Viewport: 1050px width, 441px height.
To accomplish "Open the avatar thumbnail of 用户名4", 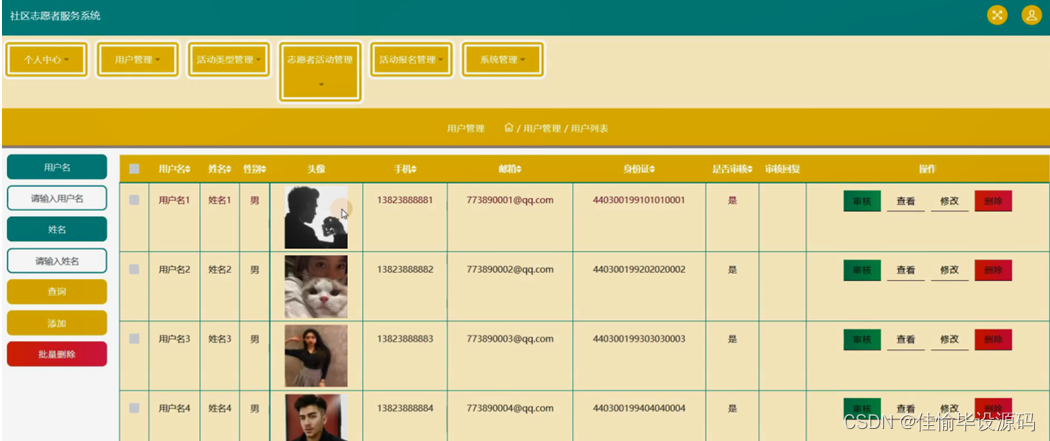I will click(x=316, y=418).
